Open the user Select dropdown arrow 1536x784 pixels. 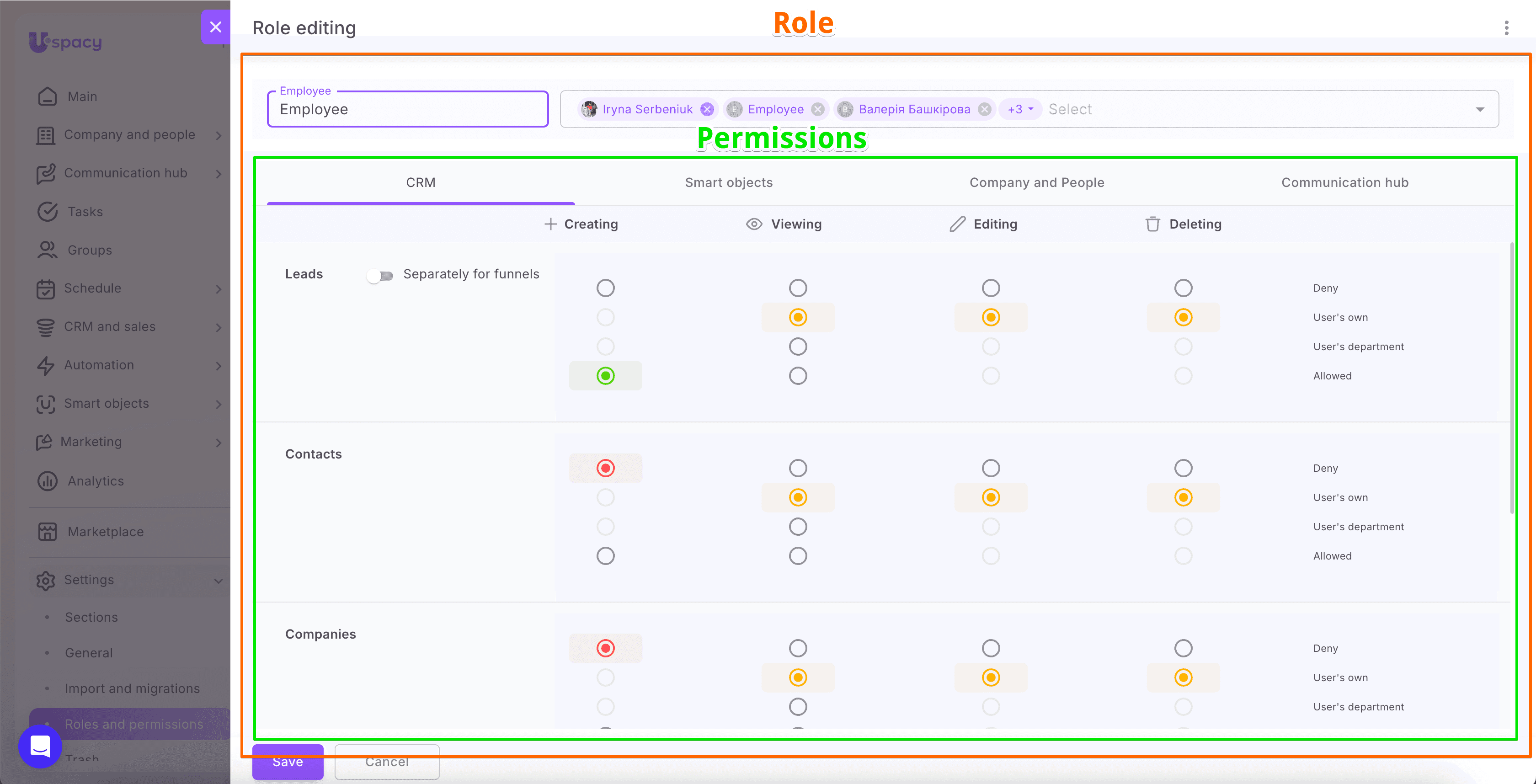(1480, 109)
